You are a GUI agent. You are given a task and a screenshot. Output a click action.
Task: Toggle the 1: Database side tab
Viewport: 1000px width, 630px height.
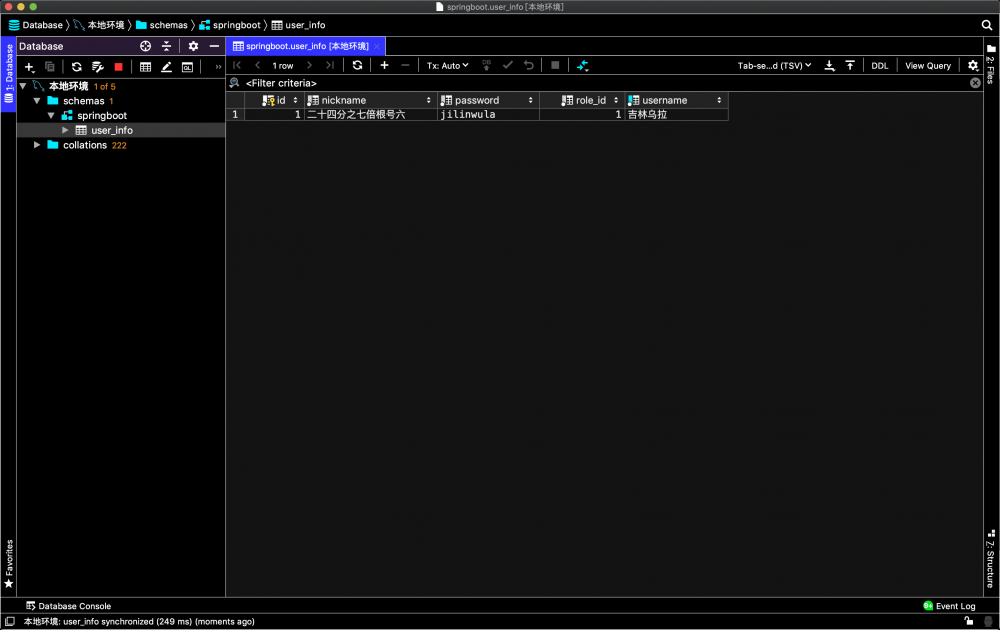[x=8, y=73]
